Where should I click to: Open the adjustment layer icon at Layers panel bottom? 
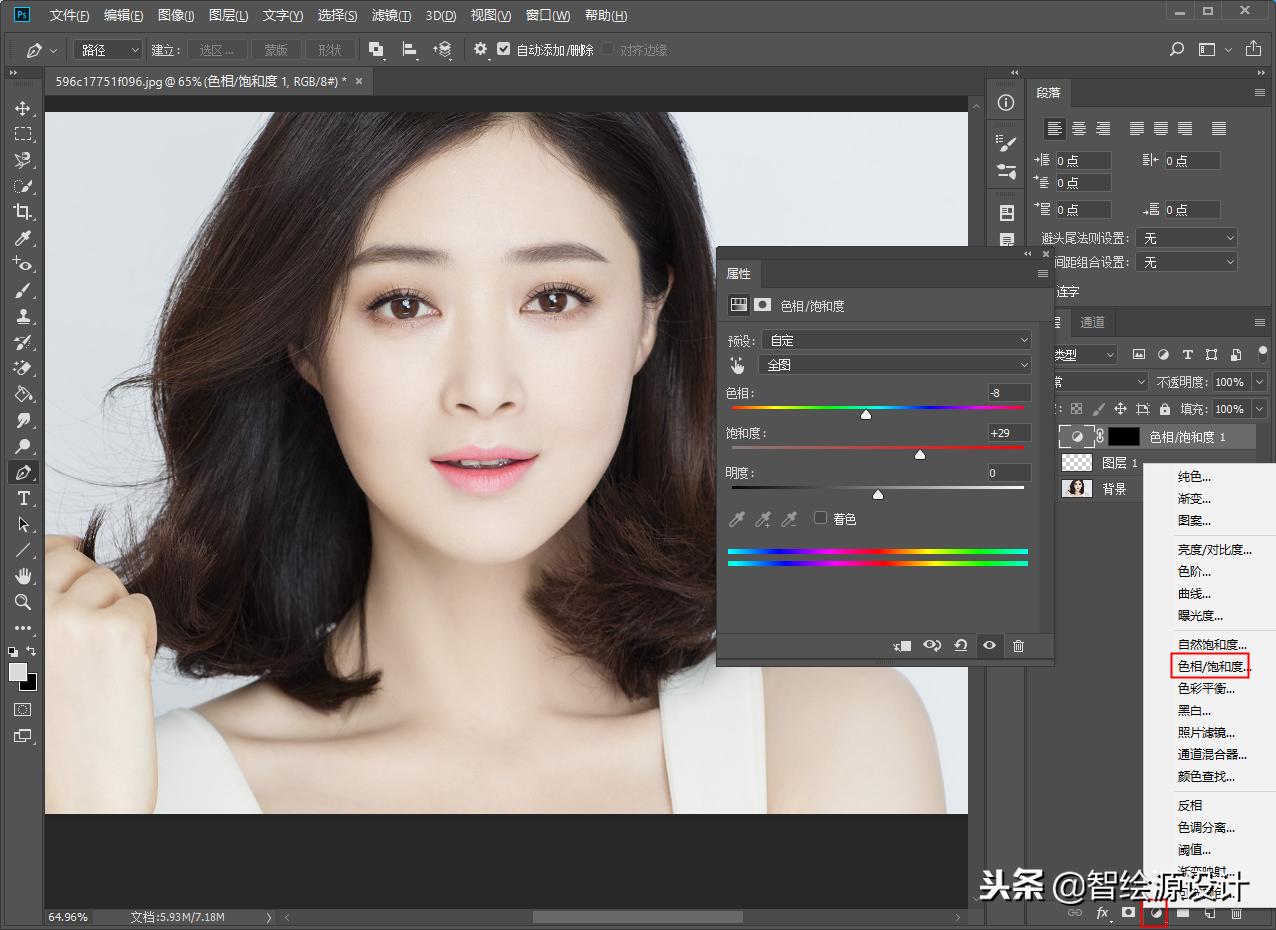1155,913
